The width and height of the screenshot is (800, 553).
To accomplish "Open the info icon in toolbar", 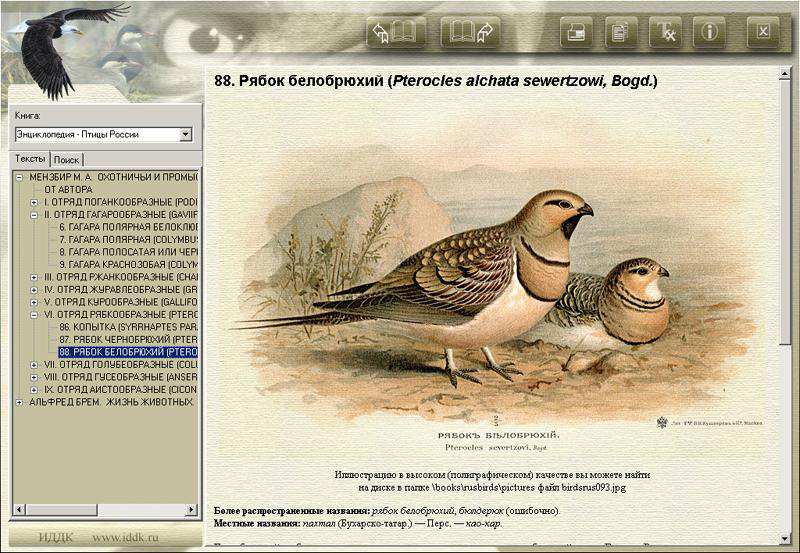I will (x=709, y=32).
